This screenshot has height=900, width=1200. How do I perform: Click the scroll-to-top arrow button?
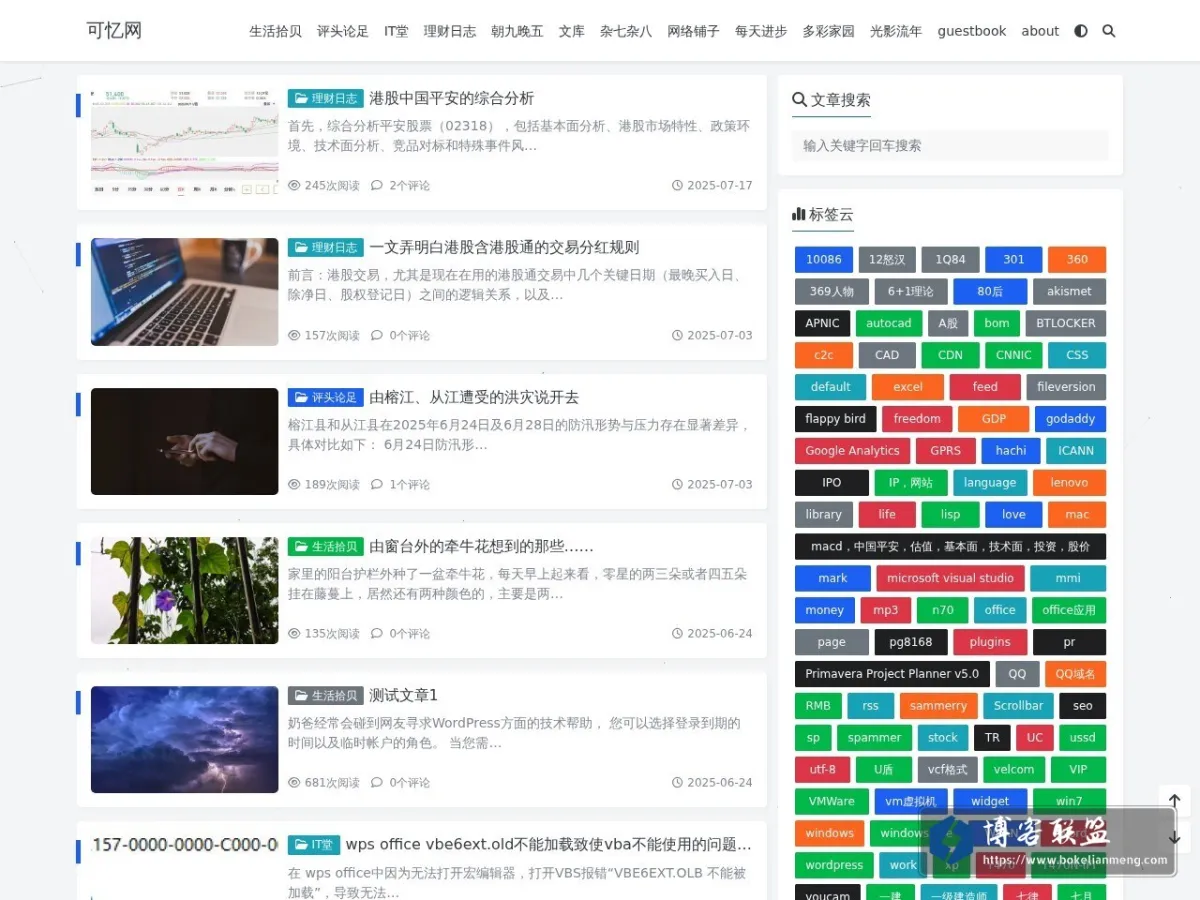(1174, 801)
